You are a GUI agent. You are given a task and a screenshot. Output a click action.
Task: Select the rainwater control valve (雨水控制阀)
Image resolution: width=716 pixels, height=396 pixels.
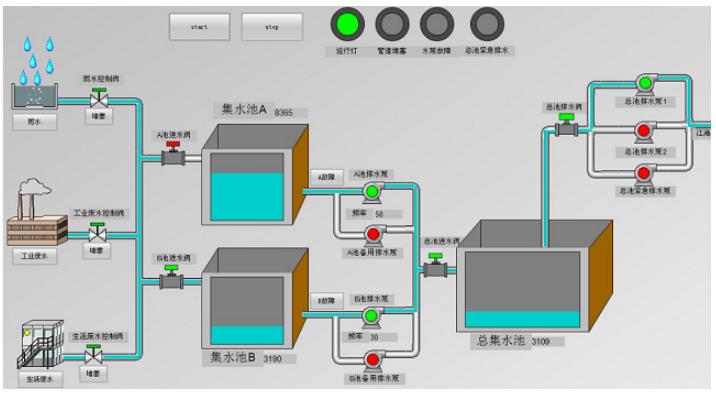pyautogui.click(x=99, y=98)
